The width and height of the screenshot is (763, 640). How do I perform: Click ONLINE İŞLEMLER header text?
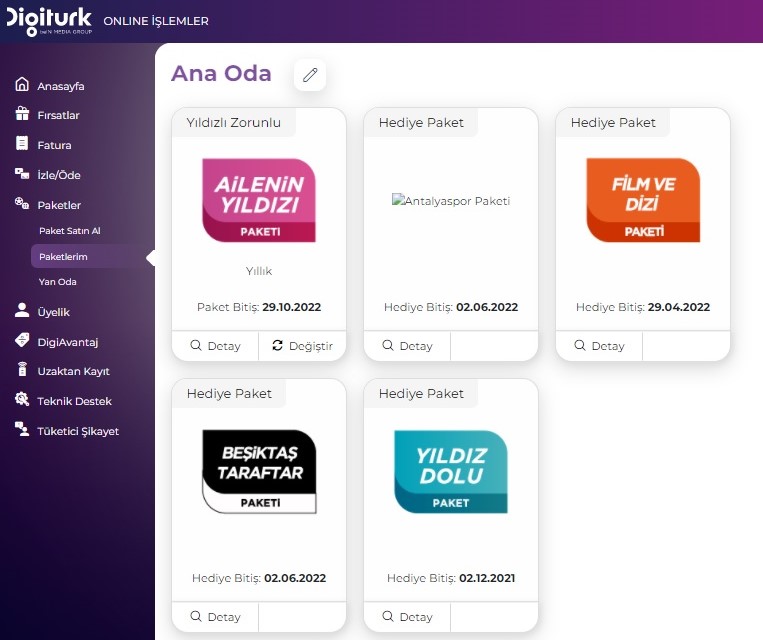pos(156,21)
